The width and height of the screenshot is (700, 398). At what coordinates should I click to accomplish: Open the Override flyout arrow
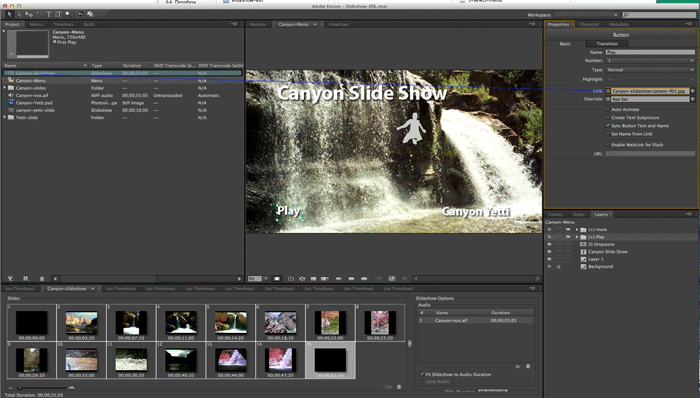tap(693, 99)
